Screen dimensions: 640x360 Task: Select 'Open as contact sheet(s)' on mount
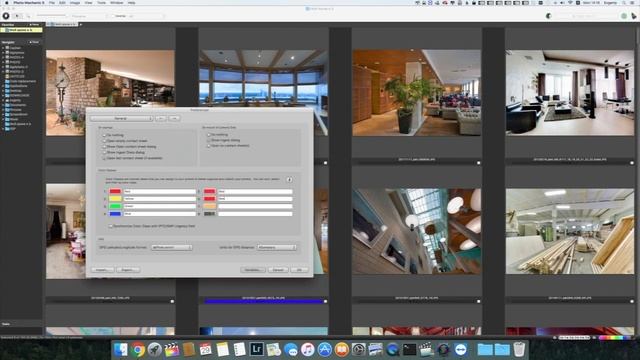[x=209, y=146]
